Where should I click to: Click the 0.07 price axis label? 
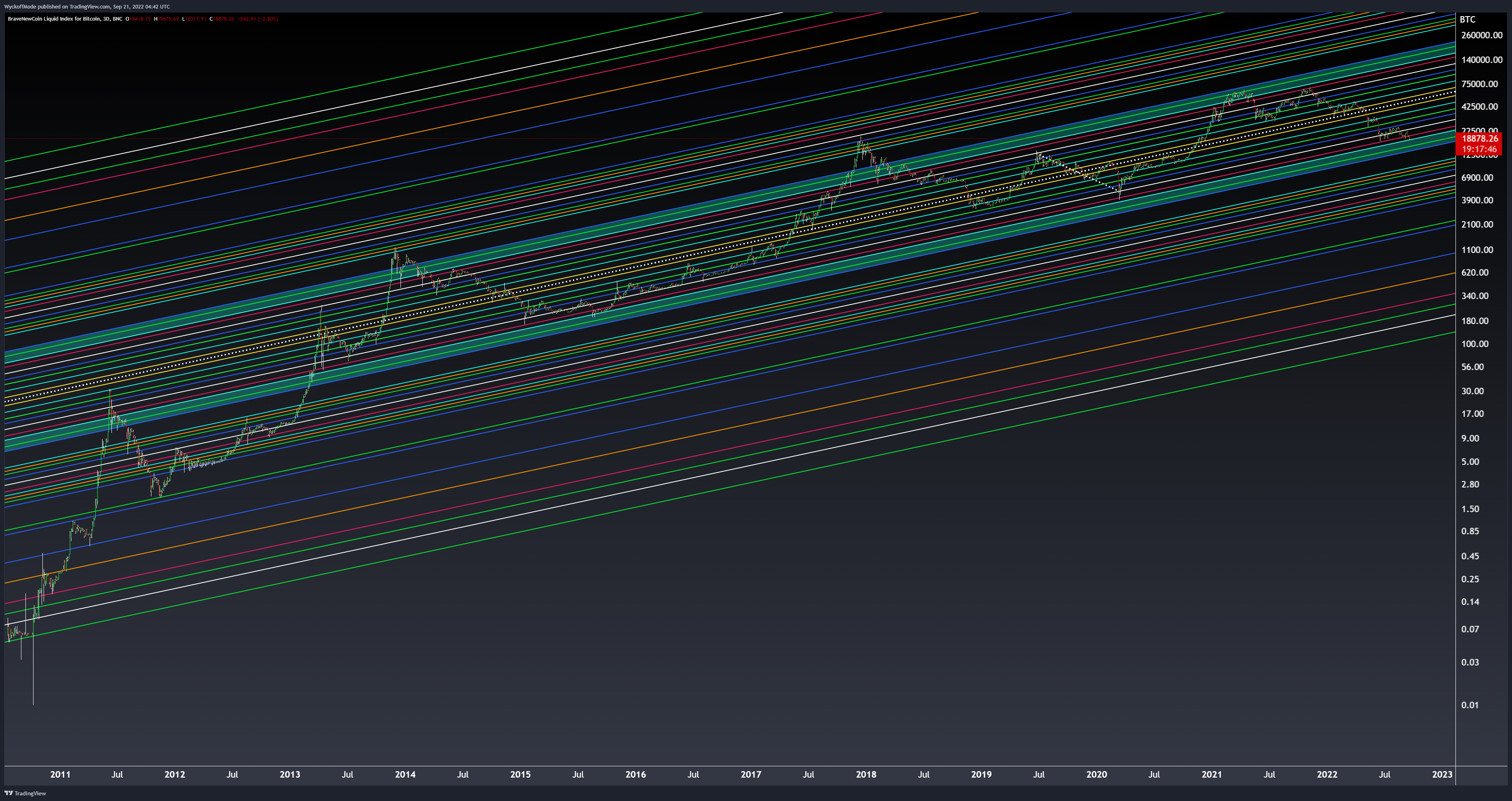(x=1470, y=629)
